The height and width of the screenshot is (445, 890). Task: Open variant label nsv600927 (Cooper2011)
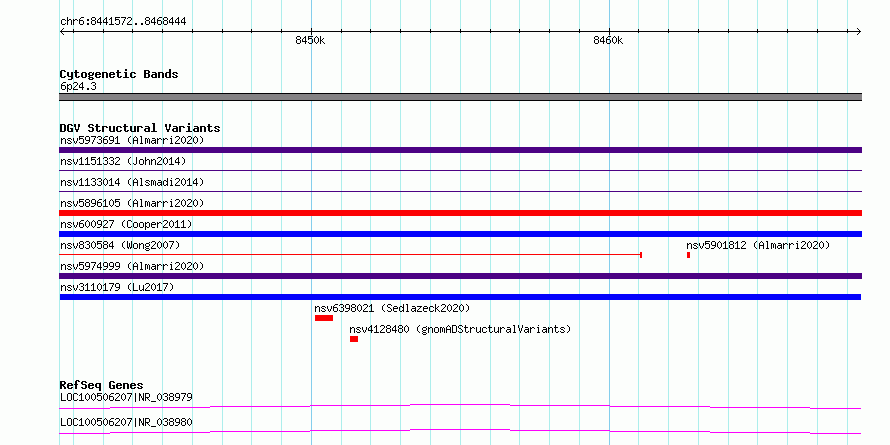click(x=126, y=224)
